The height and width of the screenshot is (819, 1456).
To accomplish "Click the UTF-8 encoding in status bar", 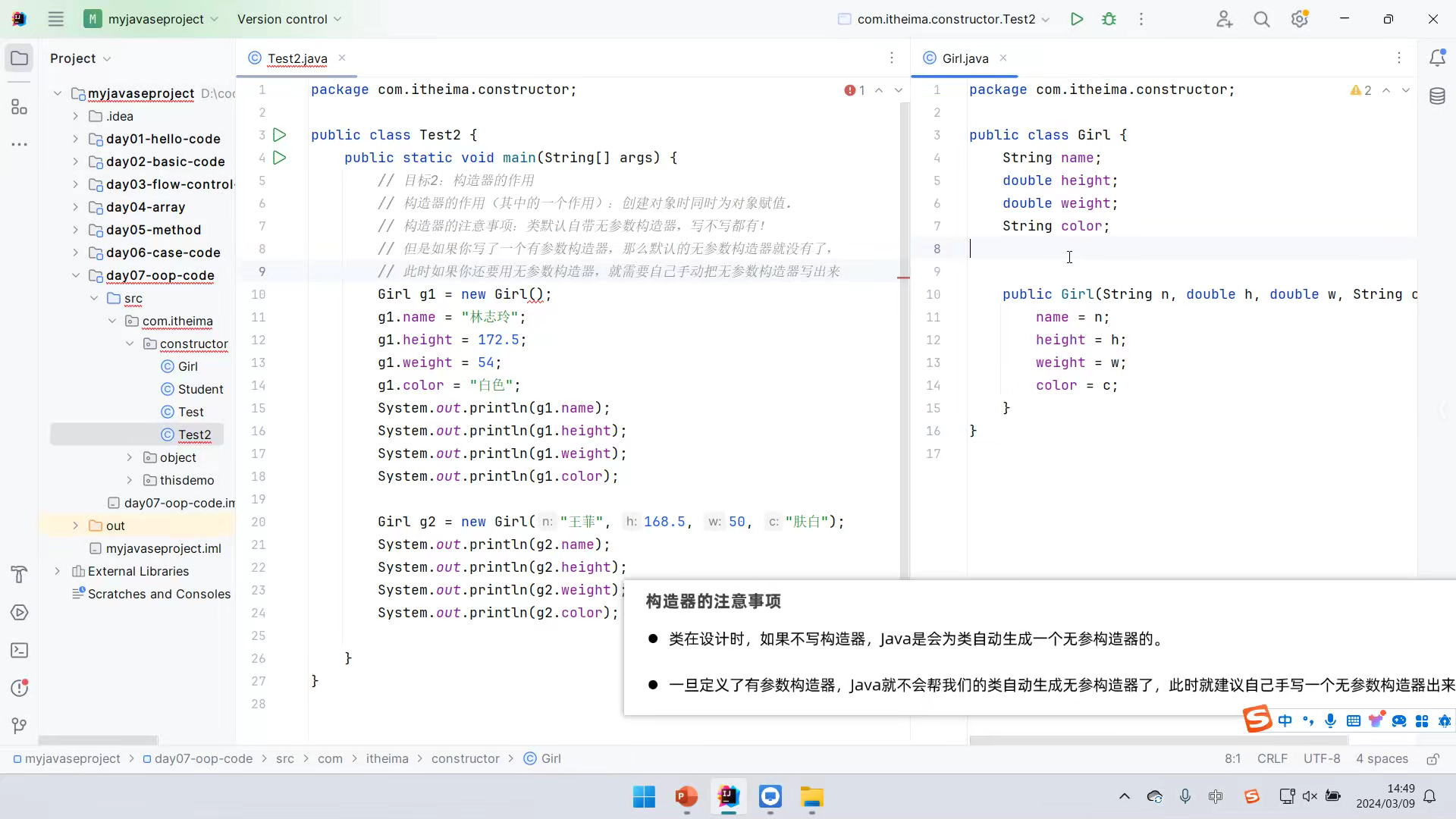I will (x=1321, y=759).
